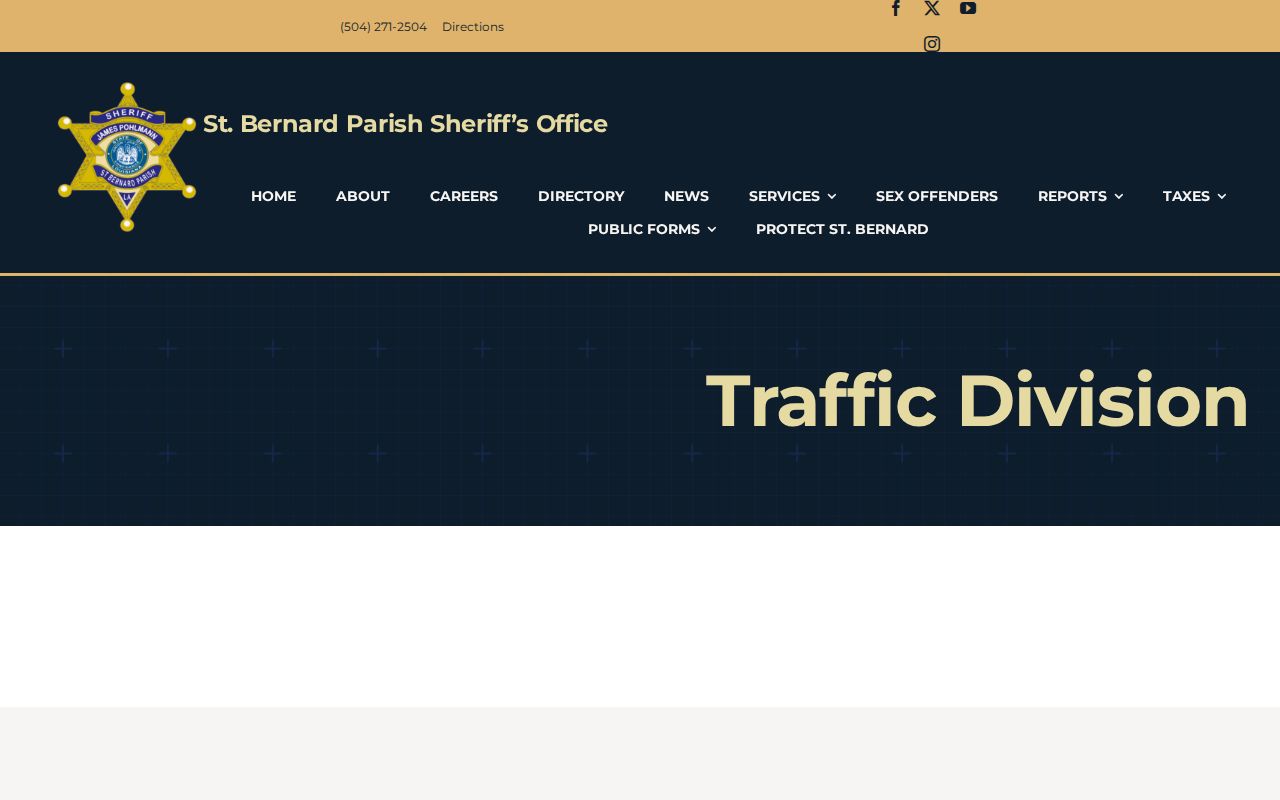Viewport: 1280px width, 800px height.
Task: Open the Directions link
Action: [473, 27]
